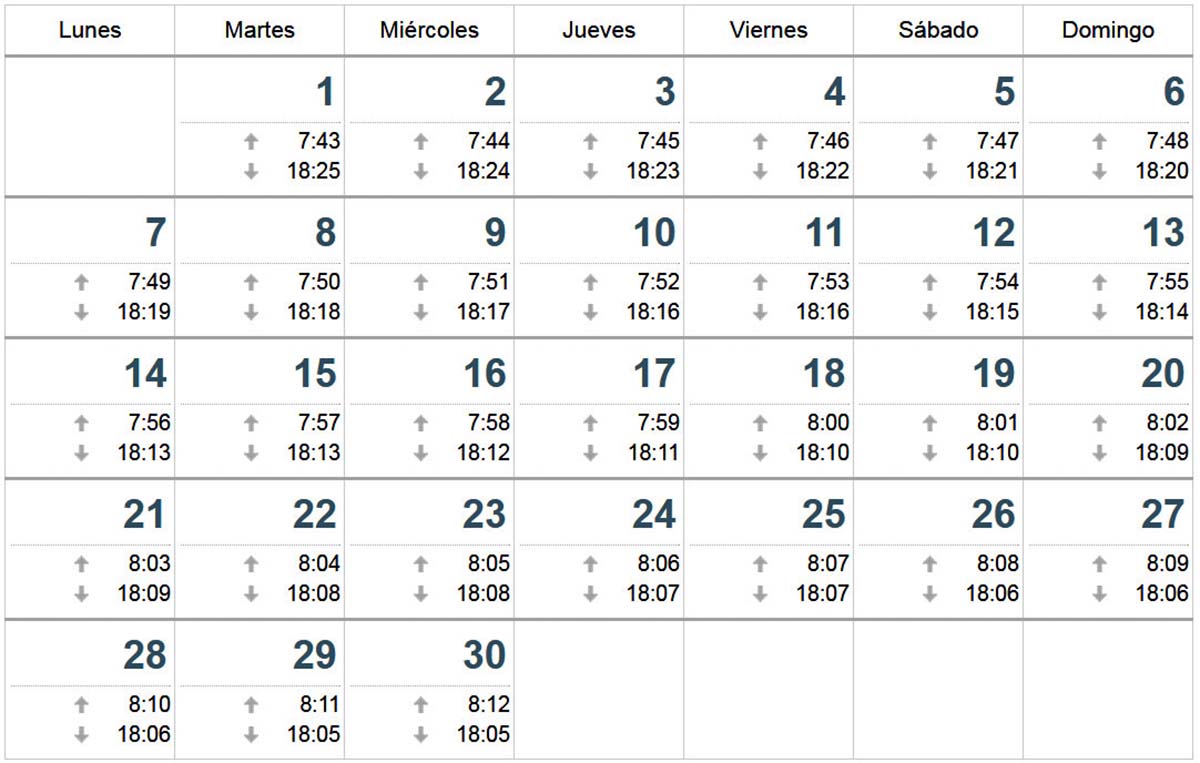Click sunset time 18:25 on day 1
This screenshot has height=763, width=1200.
pyautogui.click(x=314, y=171)
